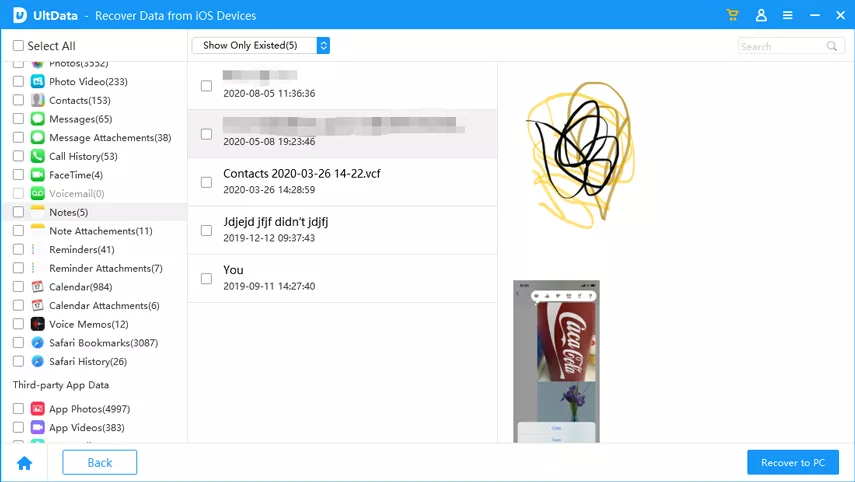Click the Recover to PC button

click(x=793, y=463)
